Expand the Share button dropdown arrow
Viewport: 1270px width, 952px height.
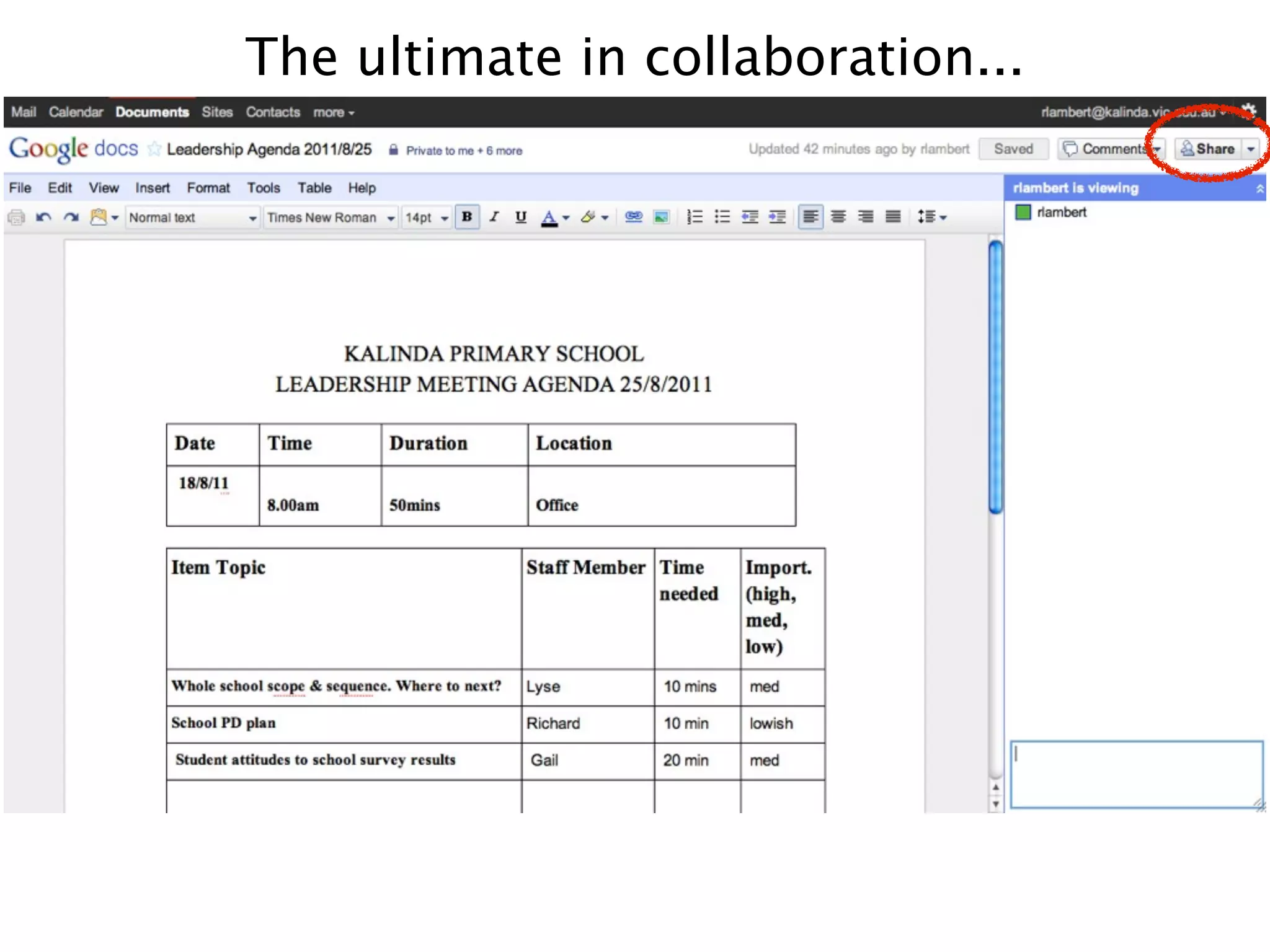tap(1251, 149)
